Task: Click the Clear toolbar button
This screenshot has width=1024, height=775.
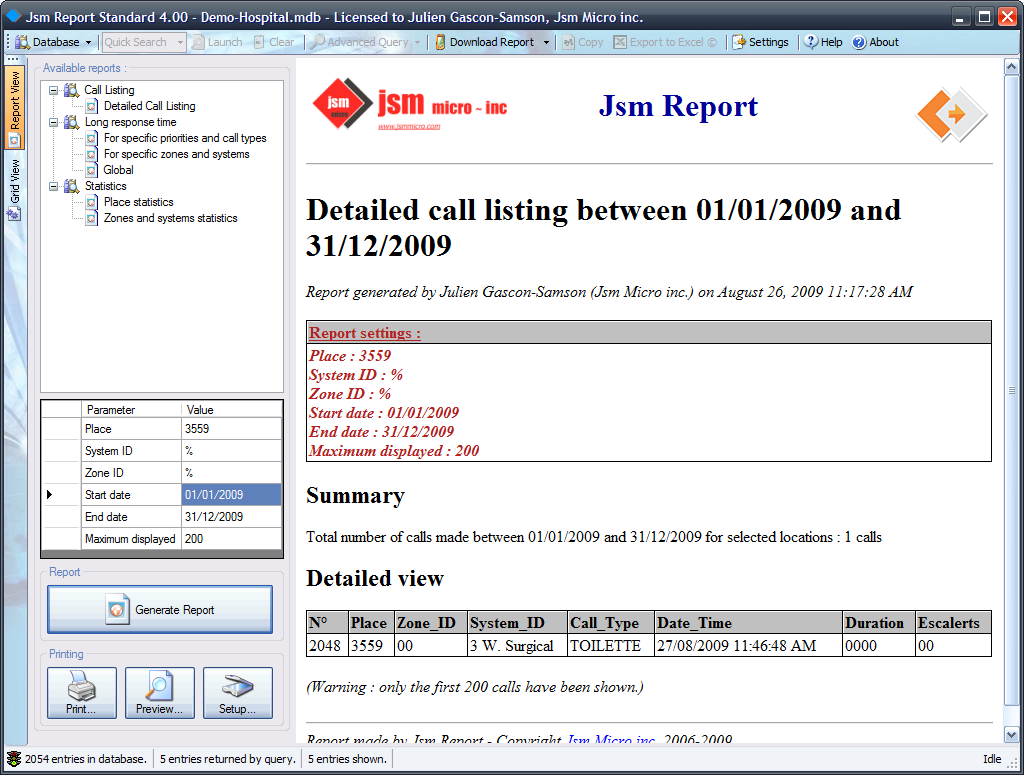Action: pos(274,42)
